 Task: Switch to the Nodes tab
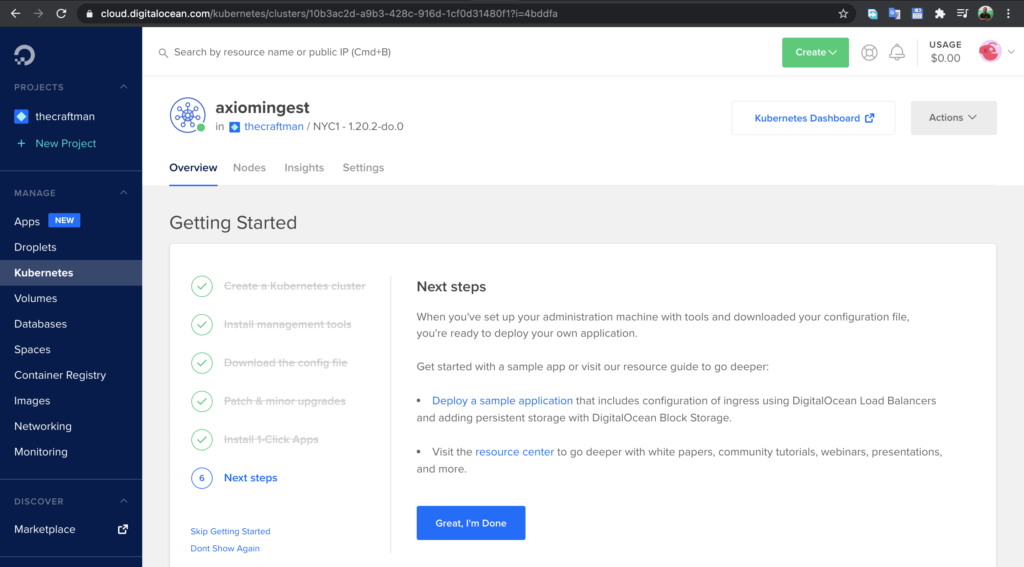click(x=249, y=168)
